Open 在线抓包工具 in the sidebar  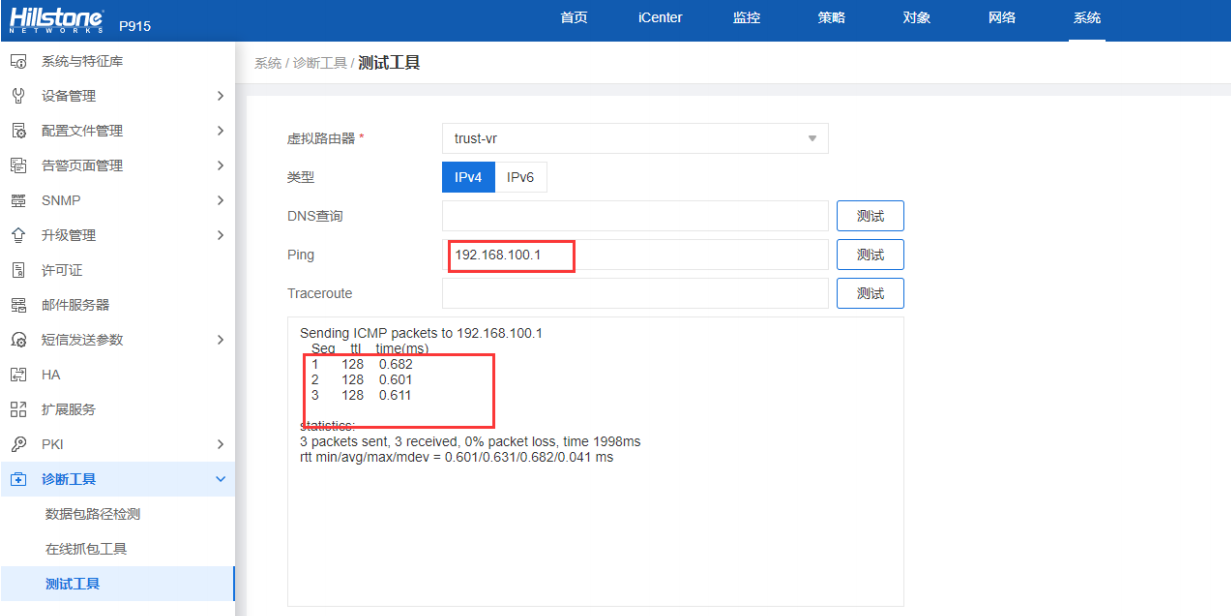point(86,549)
